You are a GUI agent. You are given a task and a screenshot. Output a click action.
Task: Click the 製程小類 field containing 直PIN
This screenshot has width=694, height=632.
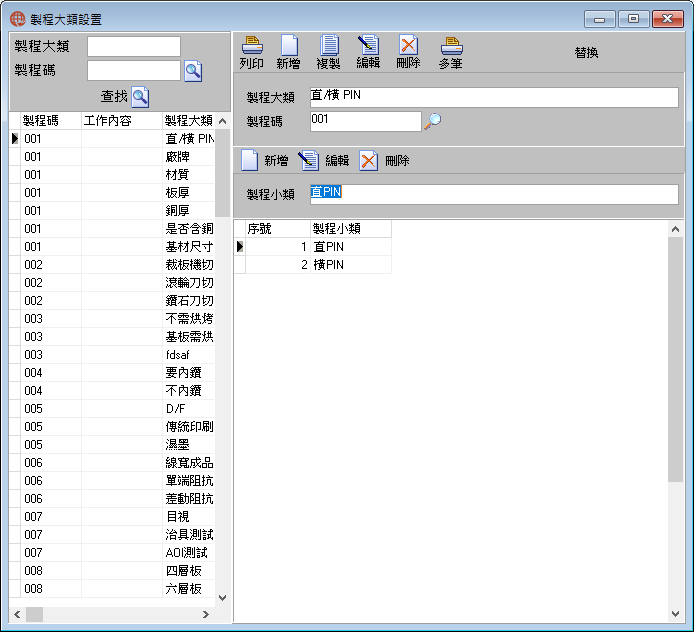point(494,194)
